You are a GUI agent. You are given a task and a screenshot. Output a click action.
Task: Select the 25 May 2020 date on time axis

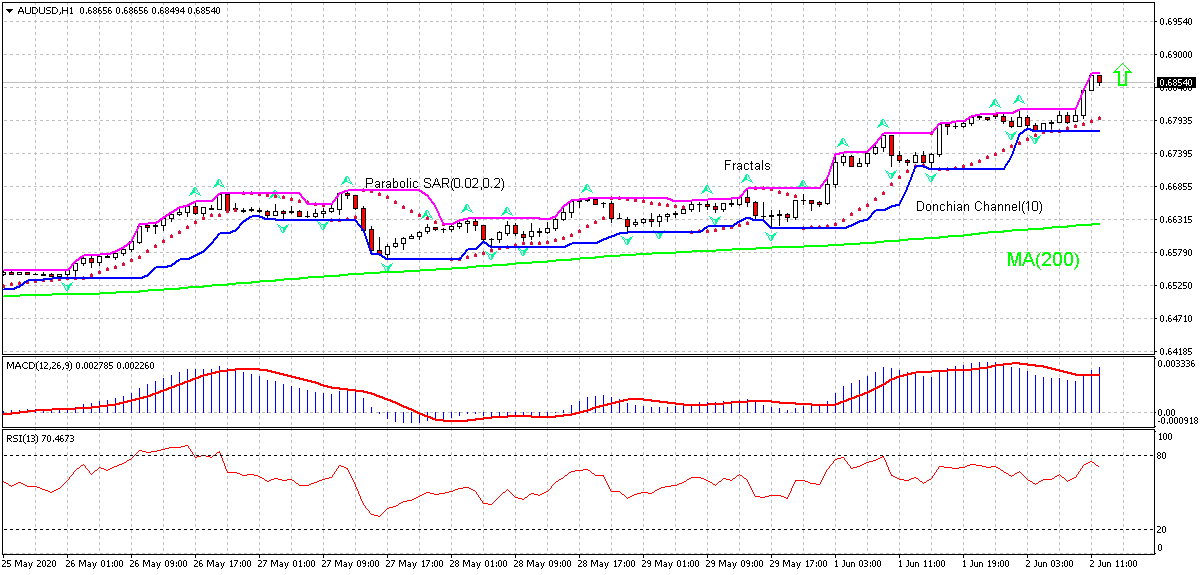tap(29, 563)
